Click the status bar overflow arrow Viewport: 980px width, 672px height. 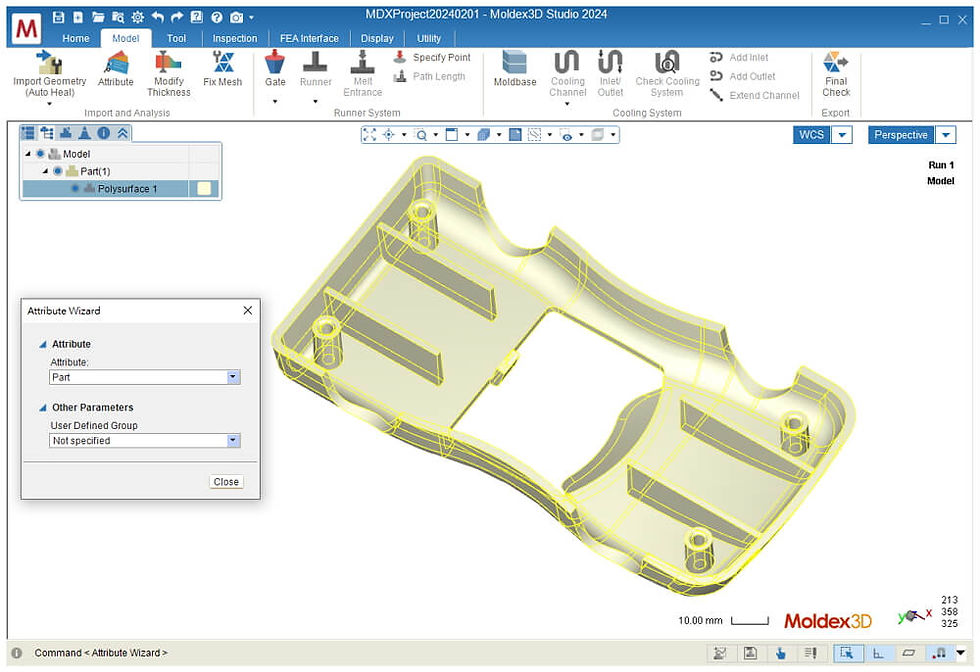coord(961,653)
